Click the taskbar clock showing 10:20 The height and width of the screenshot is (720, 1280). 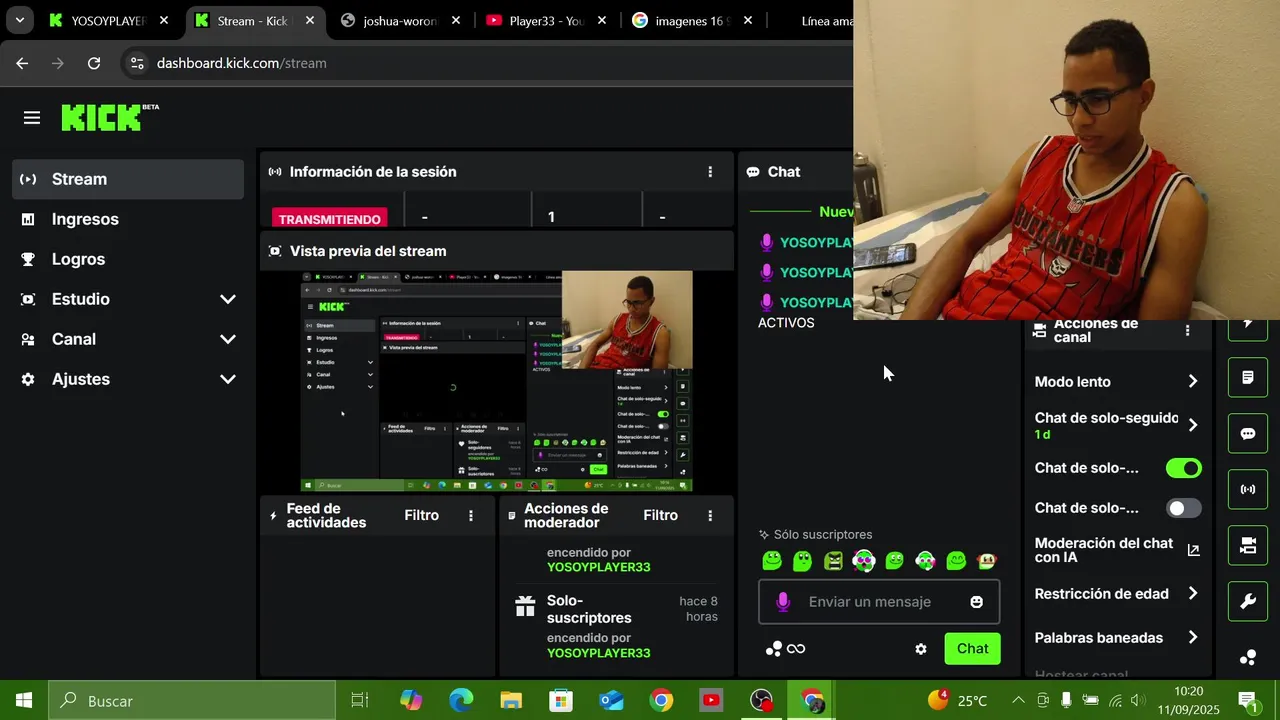[x=1189, y=701]
